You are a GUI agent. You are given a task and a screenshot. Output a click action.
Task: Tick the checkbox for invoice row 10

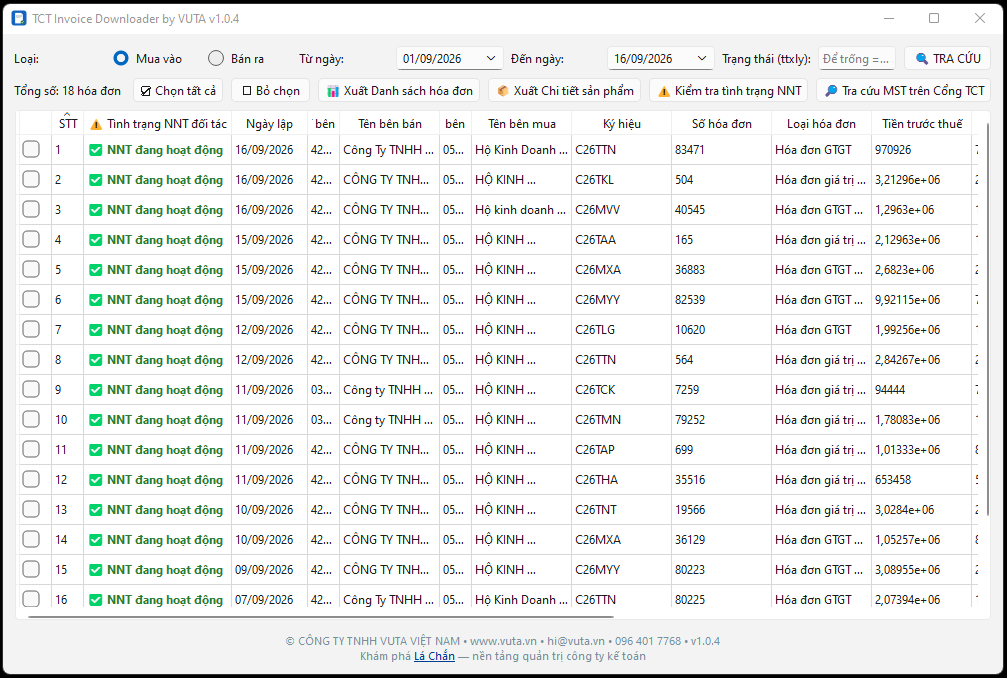pos(31,419)
